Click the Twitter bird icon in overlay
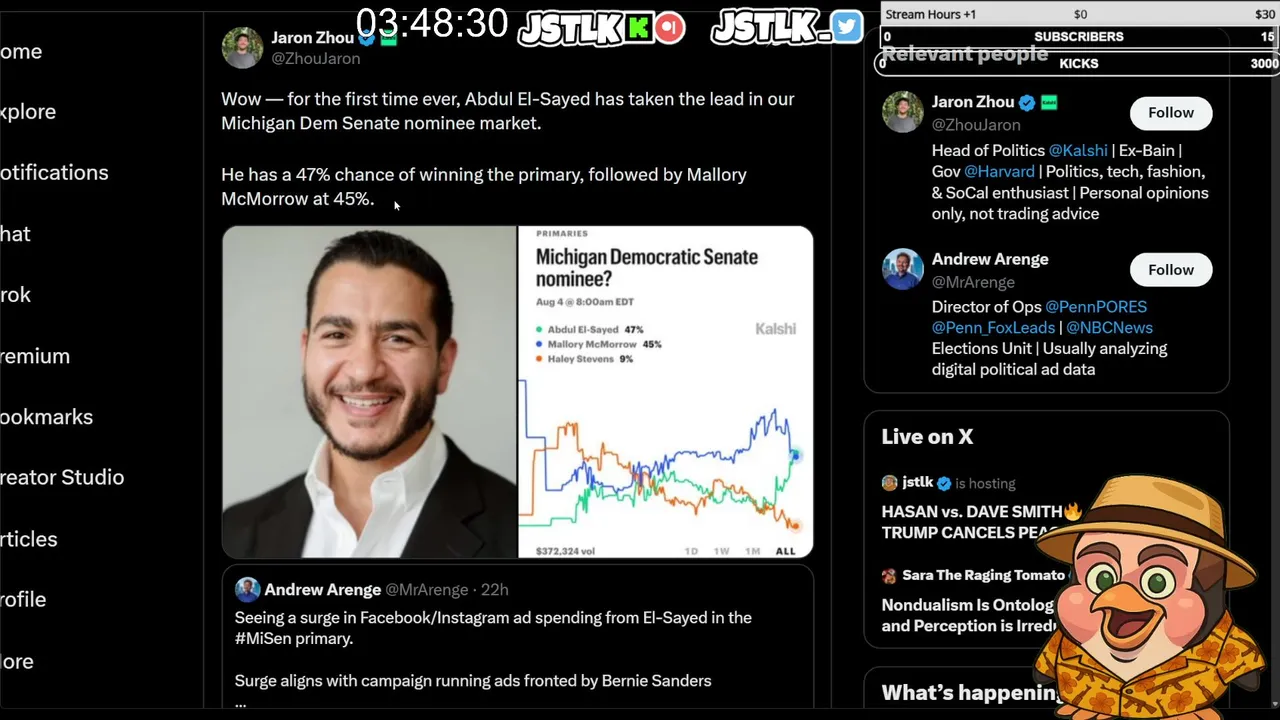Image resolution: width=1280 pixels, height=720 pixels. (x=846, y=27)
